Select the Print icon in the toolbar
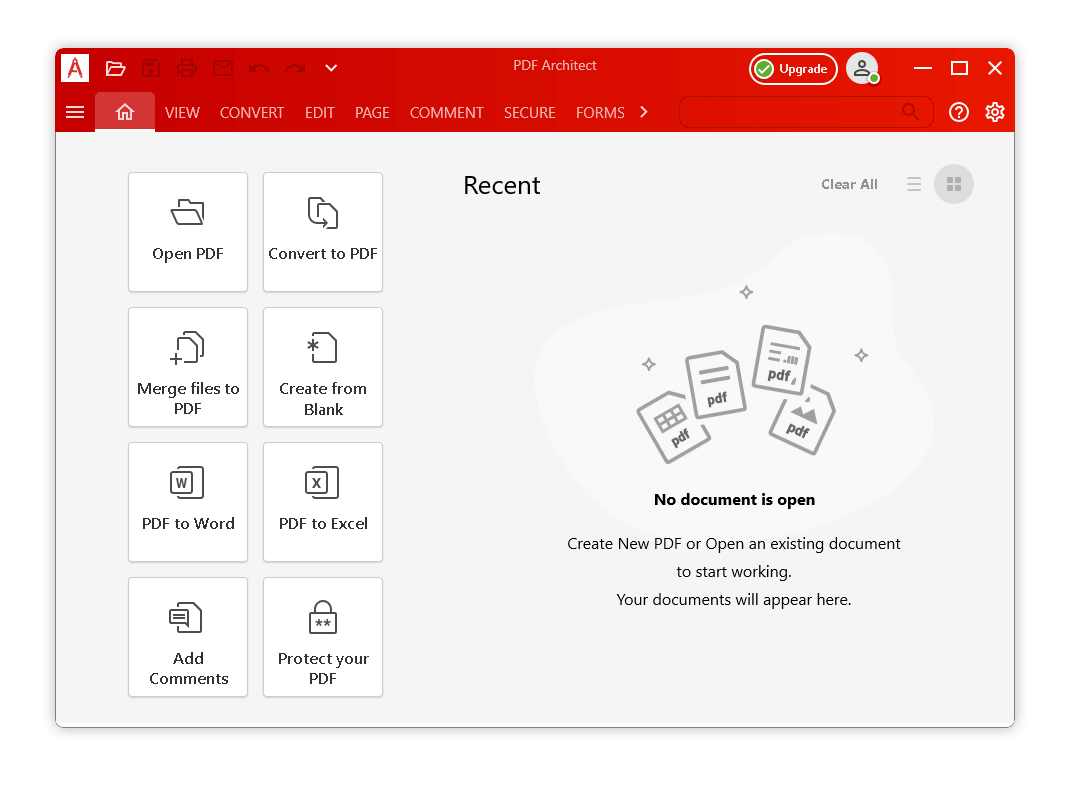 click(186, 68)
